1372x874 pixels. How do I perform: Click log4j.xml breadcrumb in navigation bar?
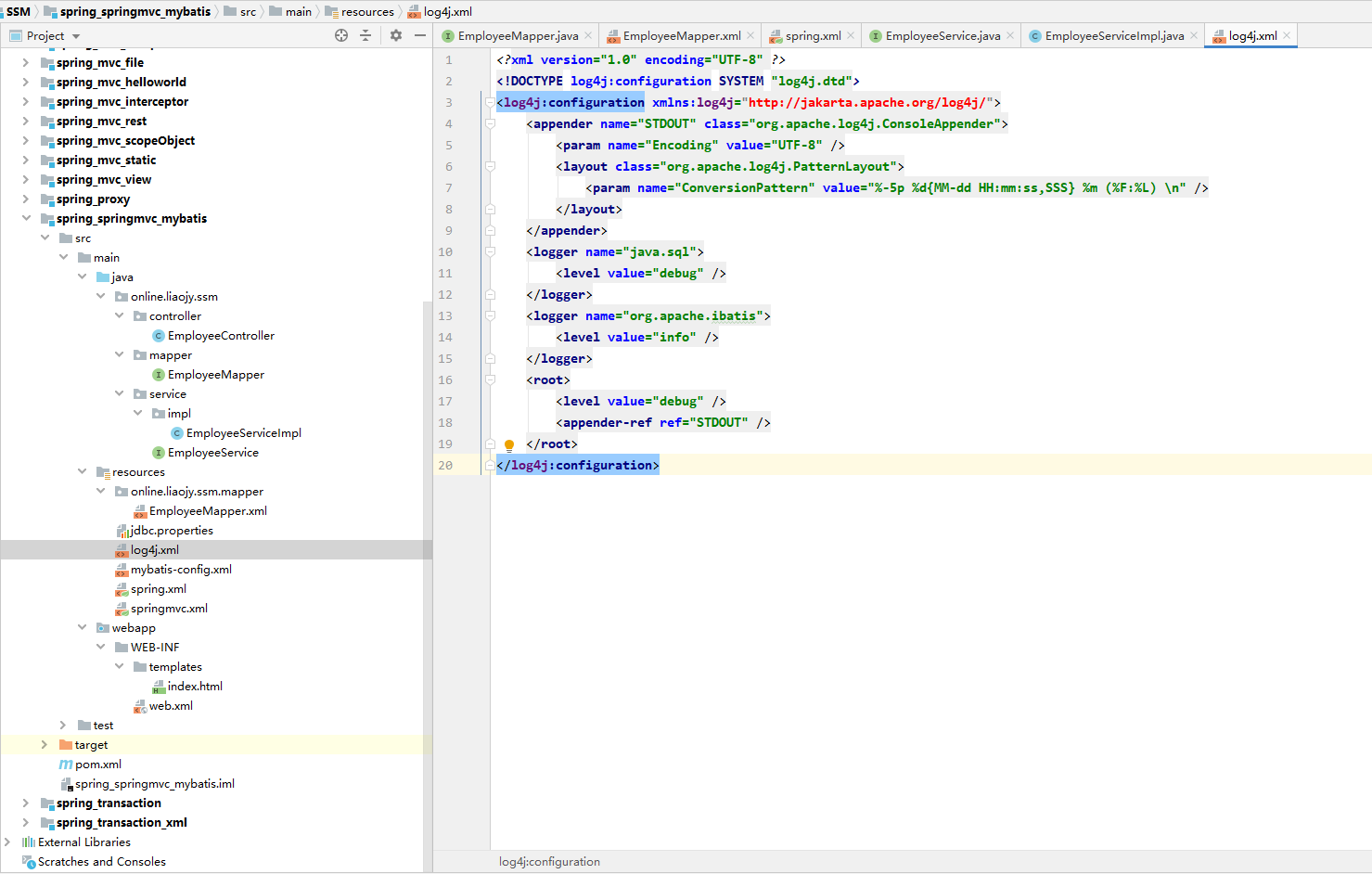(448, 11)
